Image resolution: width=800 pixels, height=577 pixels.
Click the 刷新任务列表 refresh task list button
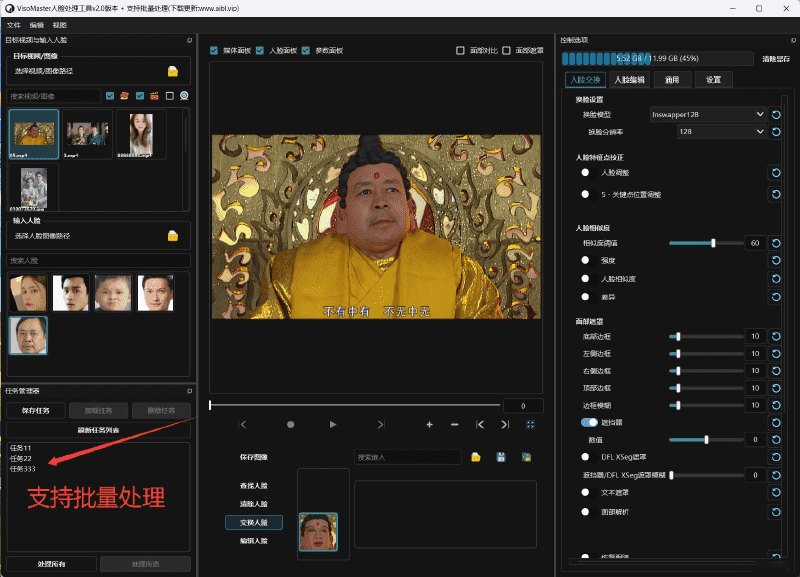click(98, 430)
